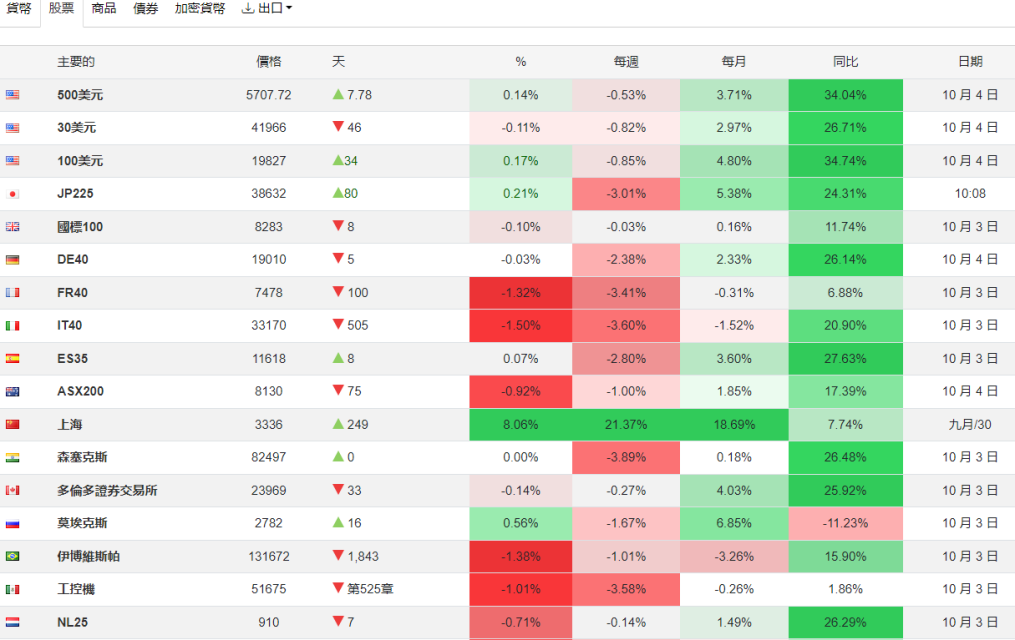The width and height of the screenshot is (1015, 640).
Task: Click the green up arrow in 莫埃克斯 row
Action: [338, 522]
